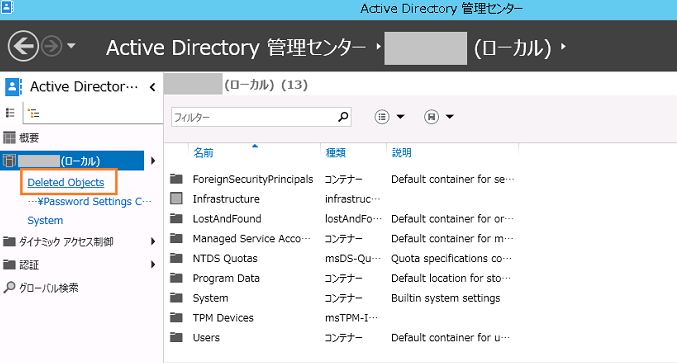The width and height of the screenshot is (677, 363).
Task: Open breadcrumb arrow after Active Directory 管理センター
Action: [378, 47]
